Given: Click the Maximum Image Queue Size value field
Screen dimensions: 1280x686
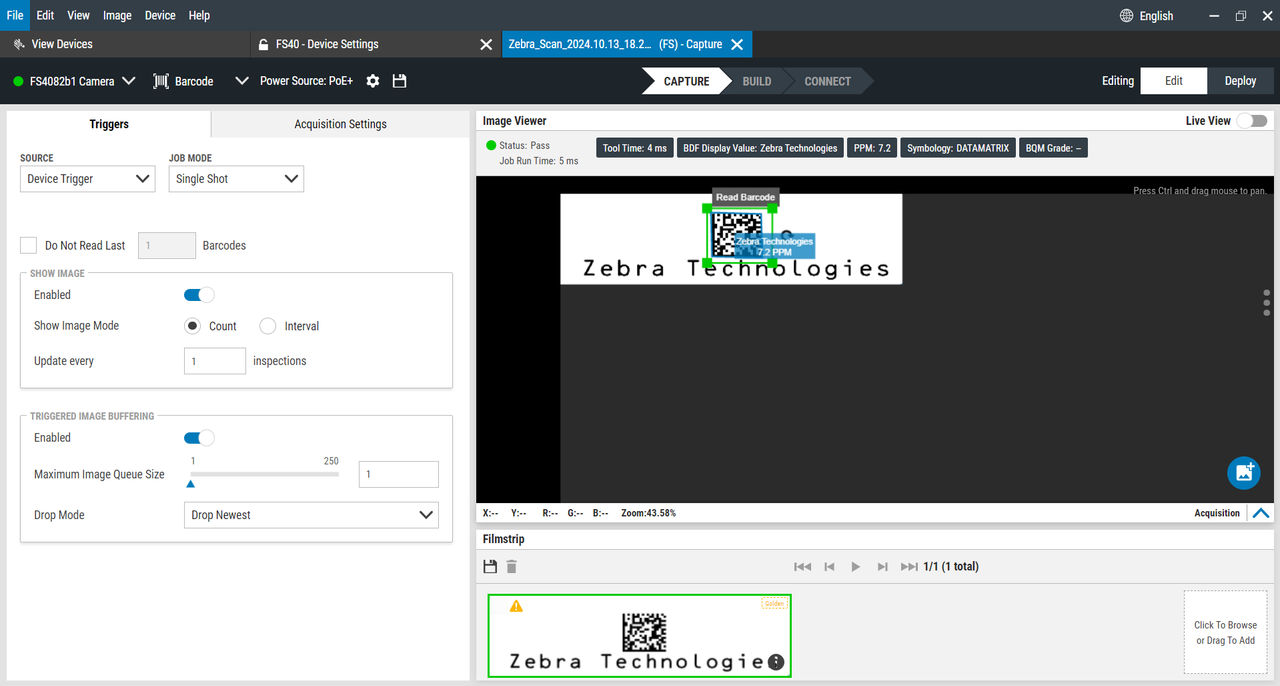Looking at the screenshot, I should (x=398, y=474).
